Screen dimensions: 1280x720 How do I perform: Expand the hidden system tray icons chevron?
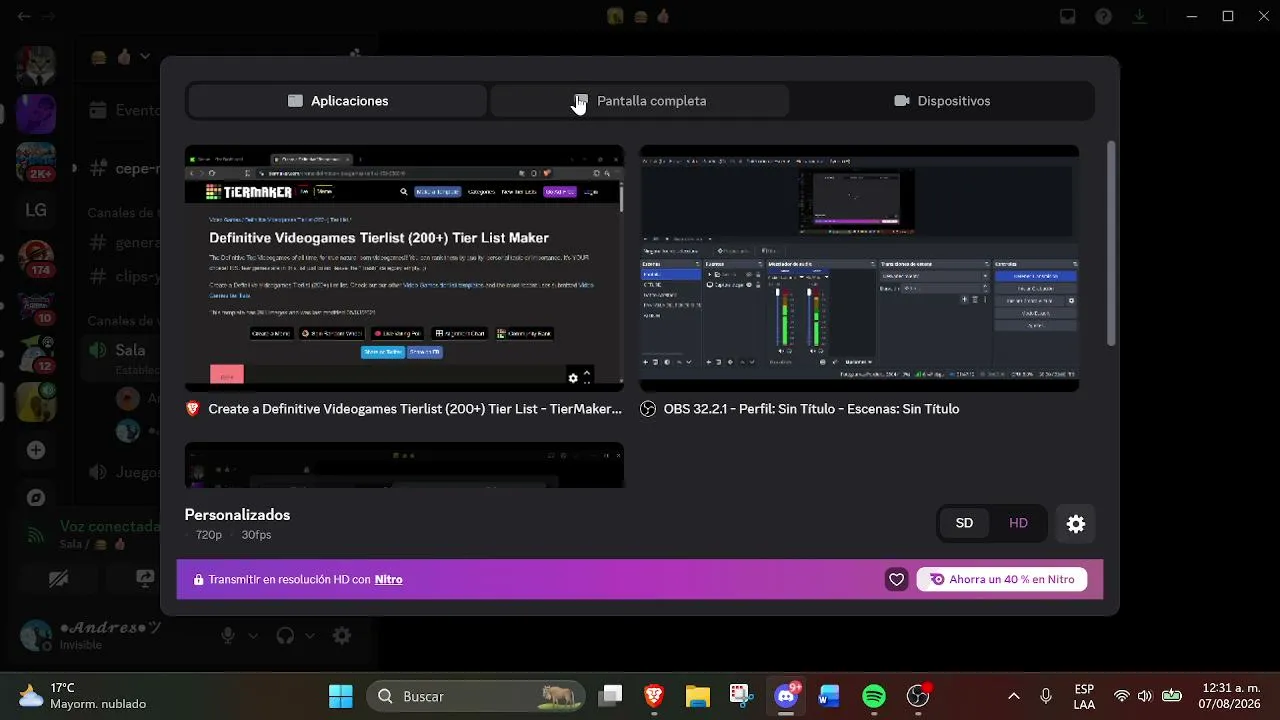tap(1014, 696)
